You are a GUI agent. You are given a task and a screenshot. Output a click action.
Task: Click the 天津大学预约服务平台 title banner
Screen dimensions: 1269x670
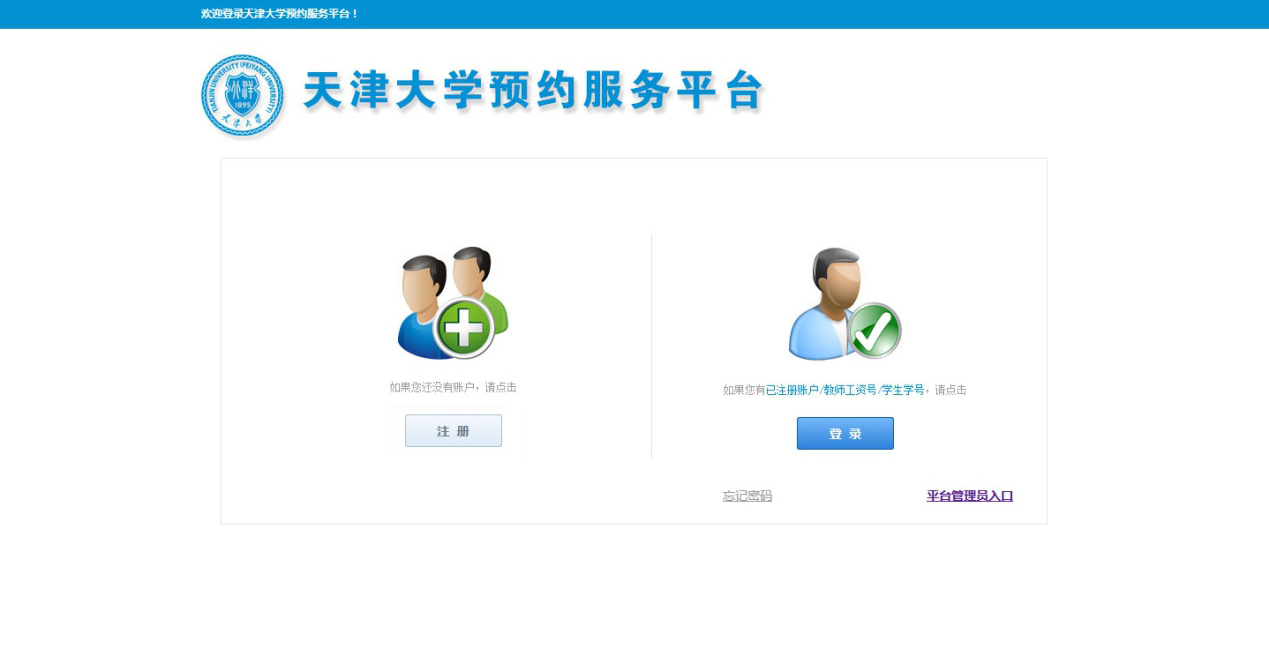point(533,91)
